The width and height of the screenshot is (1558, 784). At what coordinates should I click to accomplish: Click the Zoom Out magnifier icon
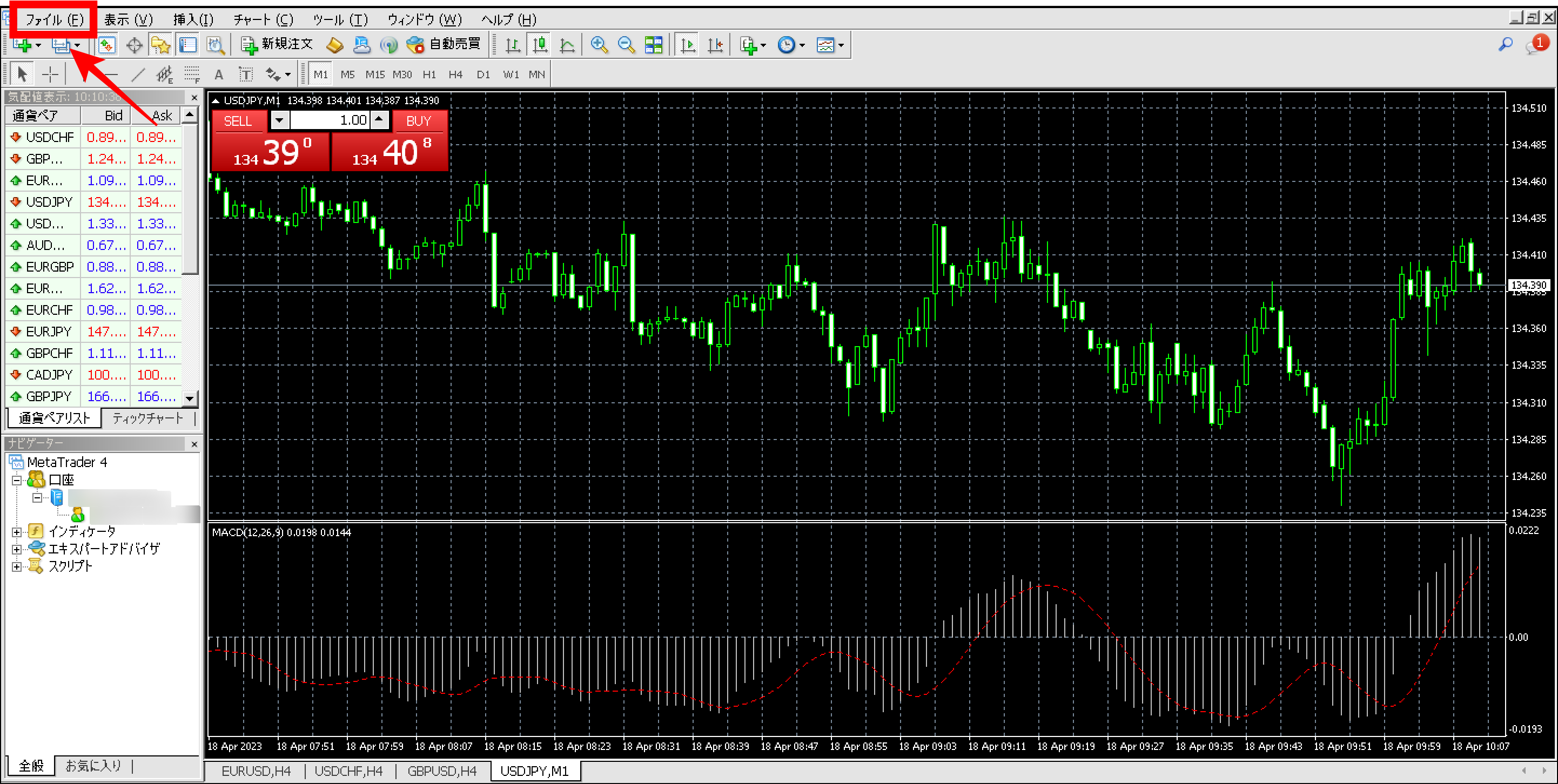click(626, 45)
